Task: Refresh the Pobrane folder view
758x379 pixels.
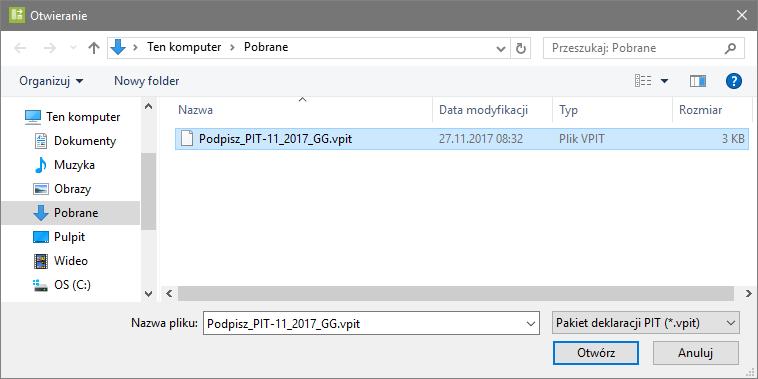Action: pos(520,48)
